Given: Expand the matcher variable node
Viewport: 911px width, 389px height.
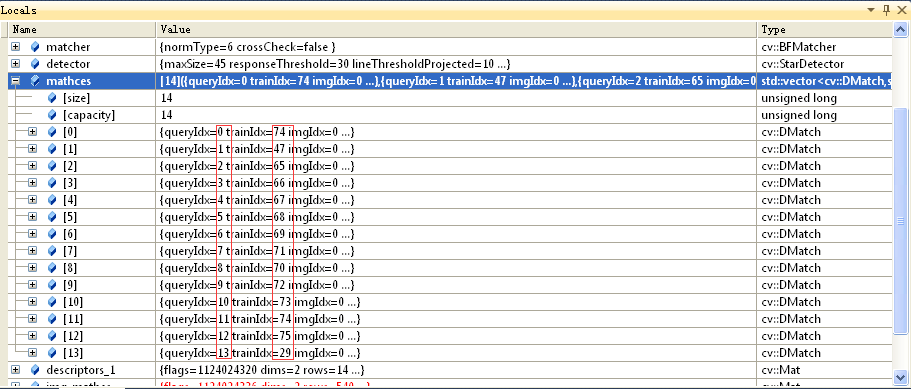Looking at the screenshot, I should [x=15, y=46].
